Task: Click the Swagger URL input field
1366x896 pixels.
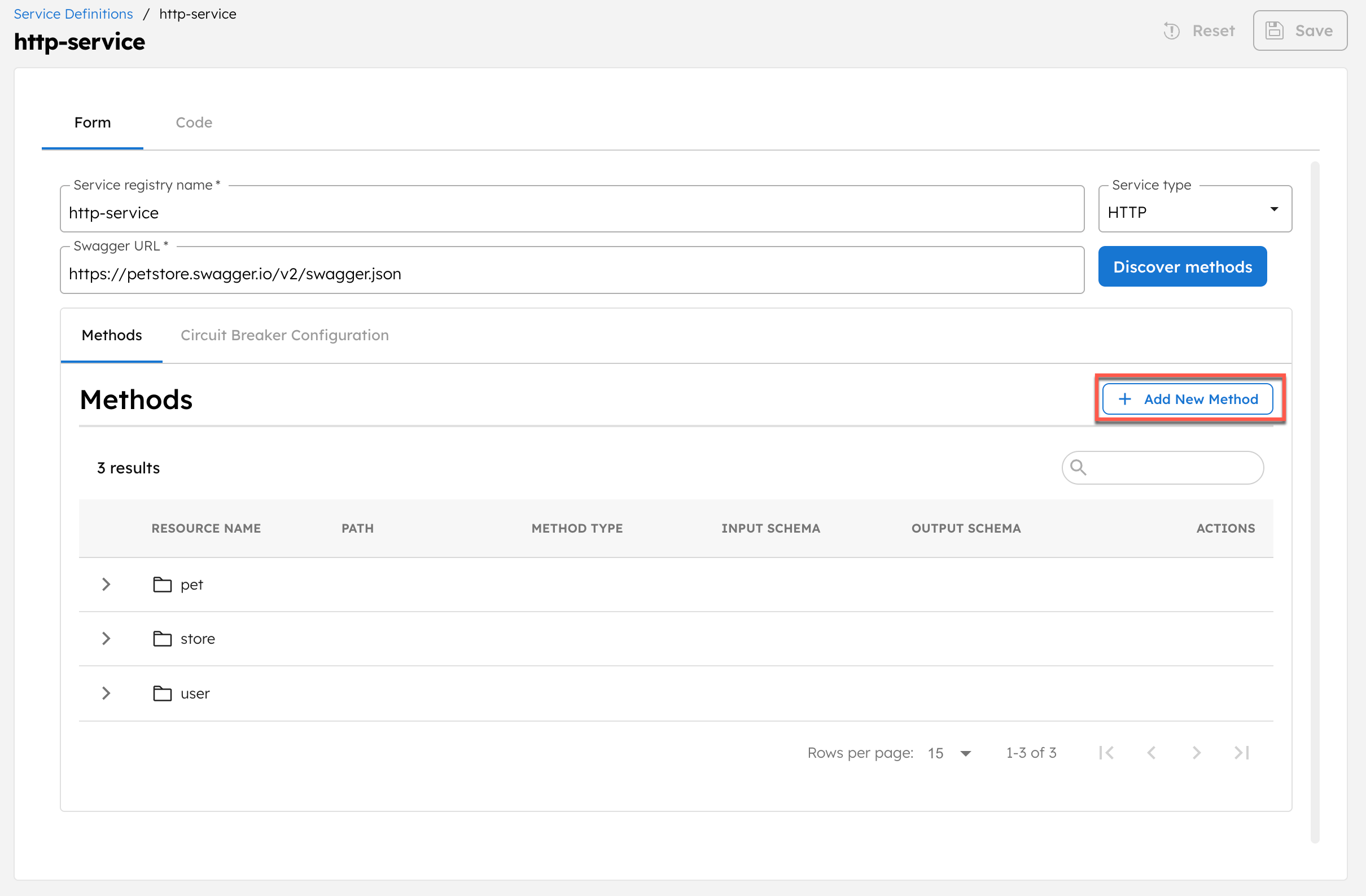Action: (x=572, y=271)
